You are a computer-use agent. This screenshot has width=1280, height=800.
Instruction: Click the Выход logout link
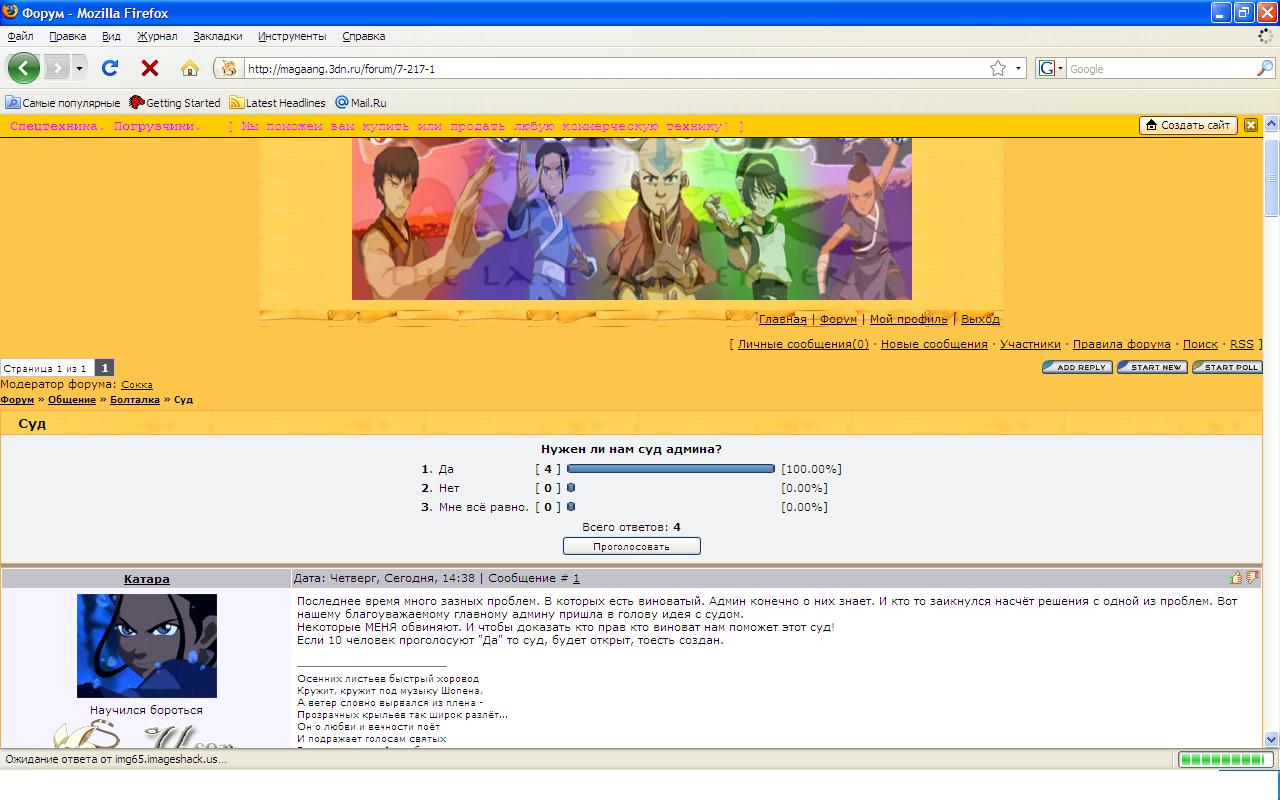point(980,319)
